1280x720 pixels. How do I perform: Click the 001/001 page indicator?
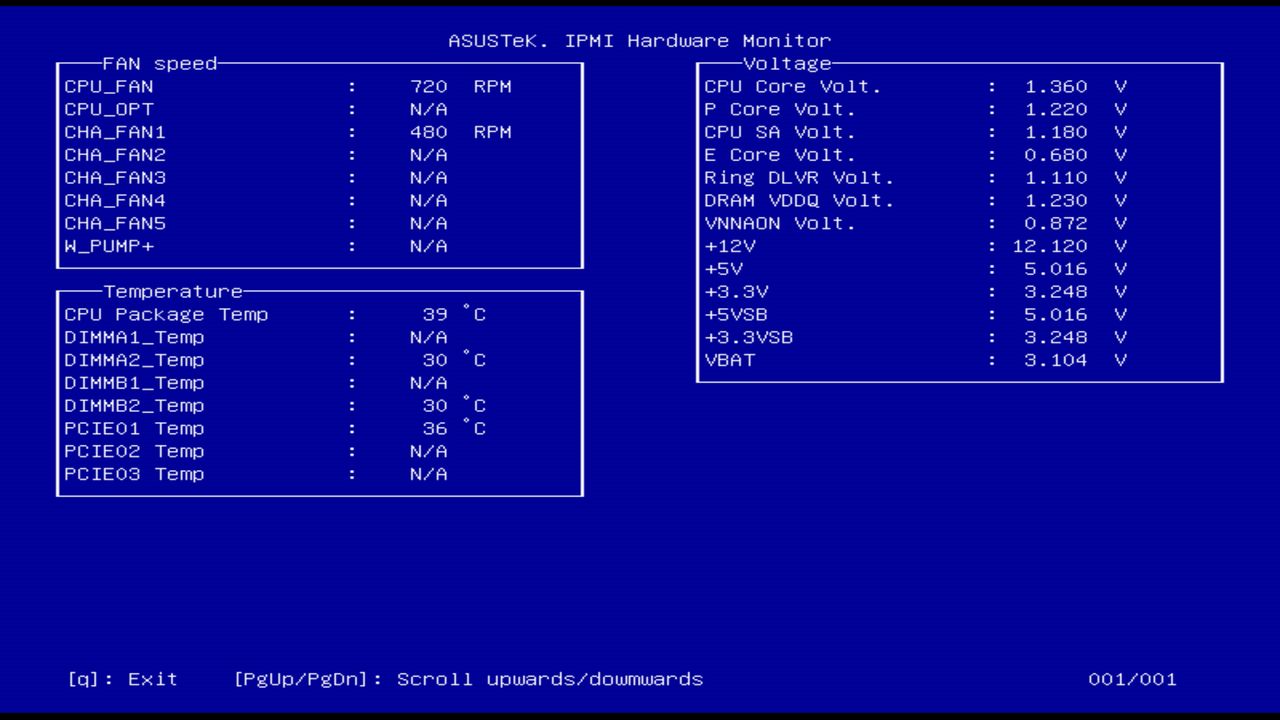pyautogui.click(x=1133, y=679)
